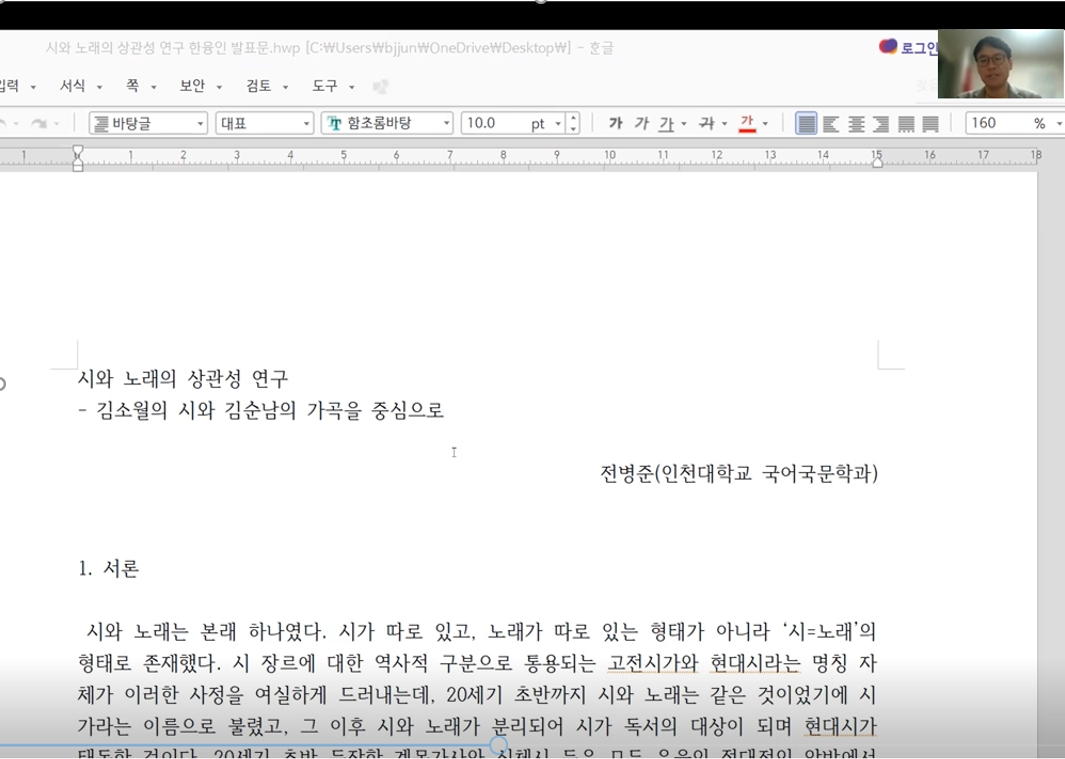The image size is (1065, 759).
Task: Click the subtitle 김소월의 시와 김순남의 가곡을 중심으로
Action: click(270, 410)
